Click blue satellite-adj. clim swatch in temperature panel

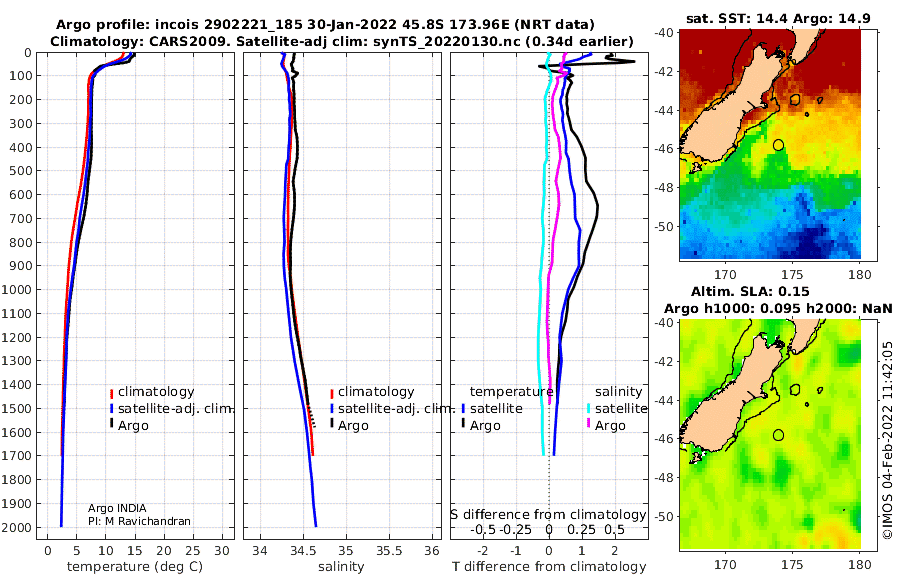111,409
